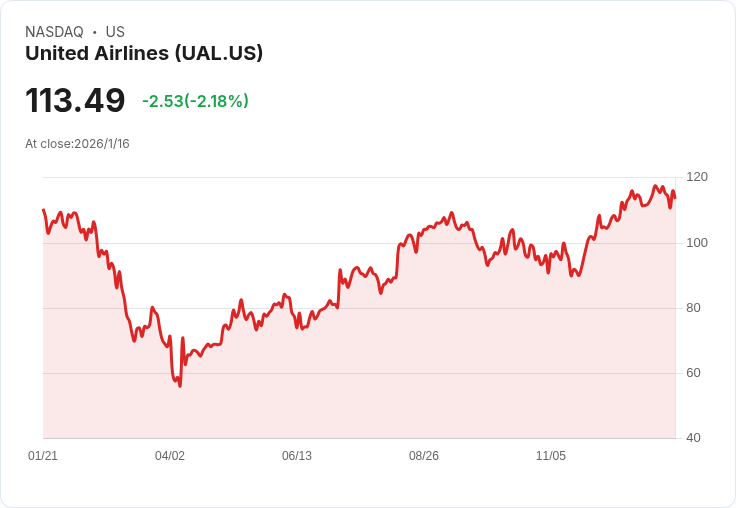Click the 80 price axis label
The image size is (736, 508).
pos(693,308)
